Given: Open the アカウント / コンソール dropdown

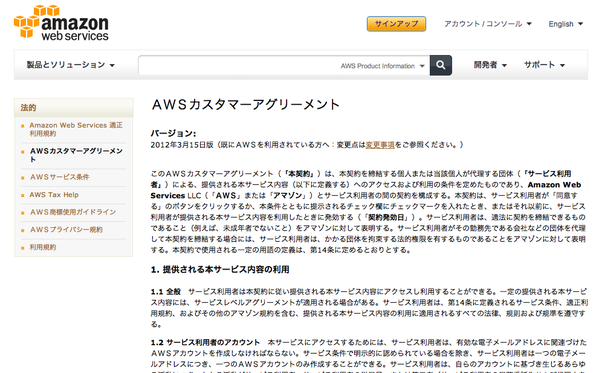Looking at the screenshot, I should click(487, 24).
